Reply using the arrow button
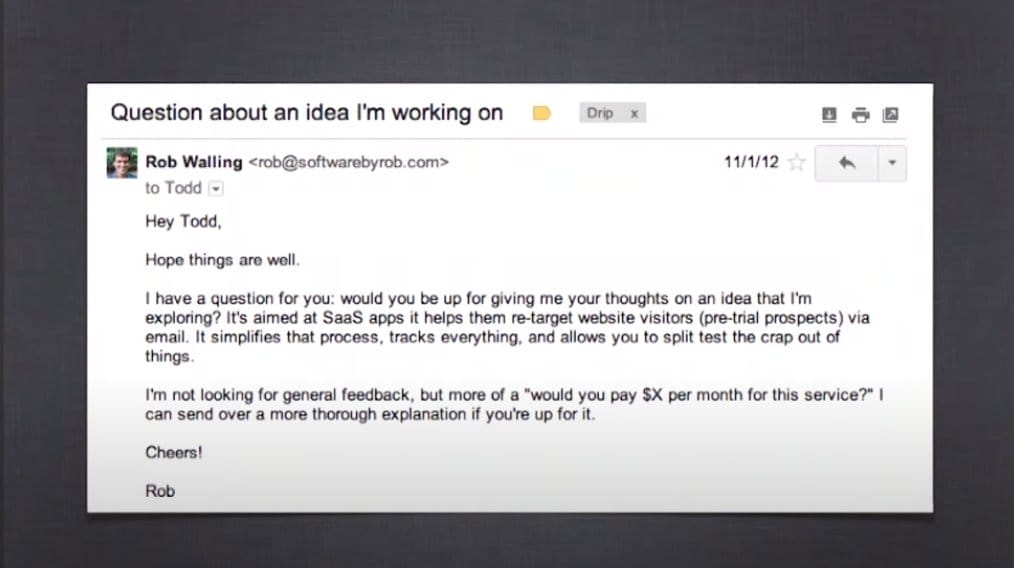1014x568 pixels. pyautogui.click(x=847, y=163)
